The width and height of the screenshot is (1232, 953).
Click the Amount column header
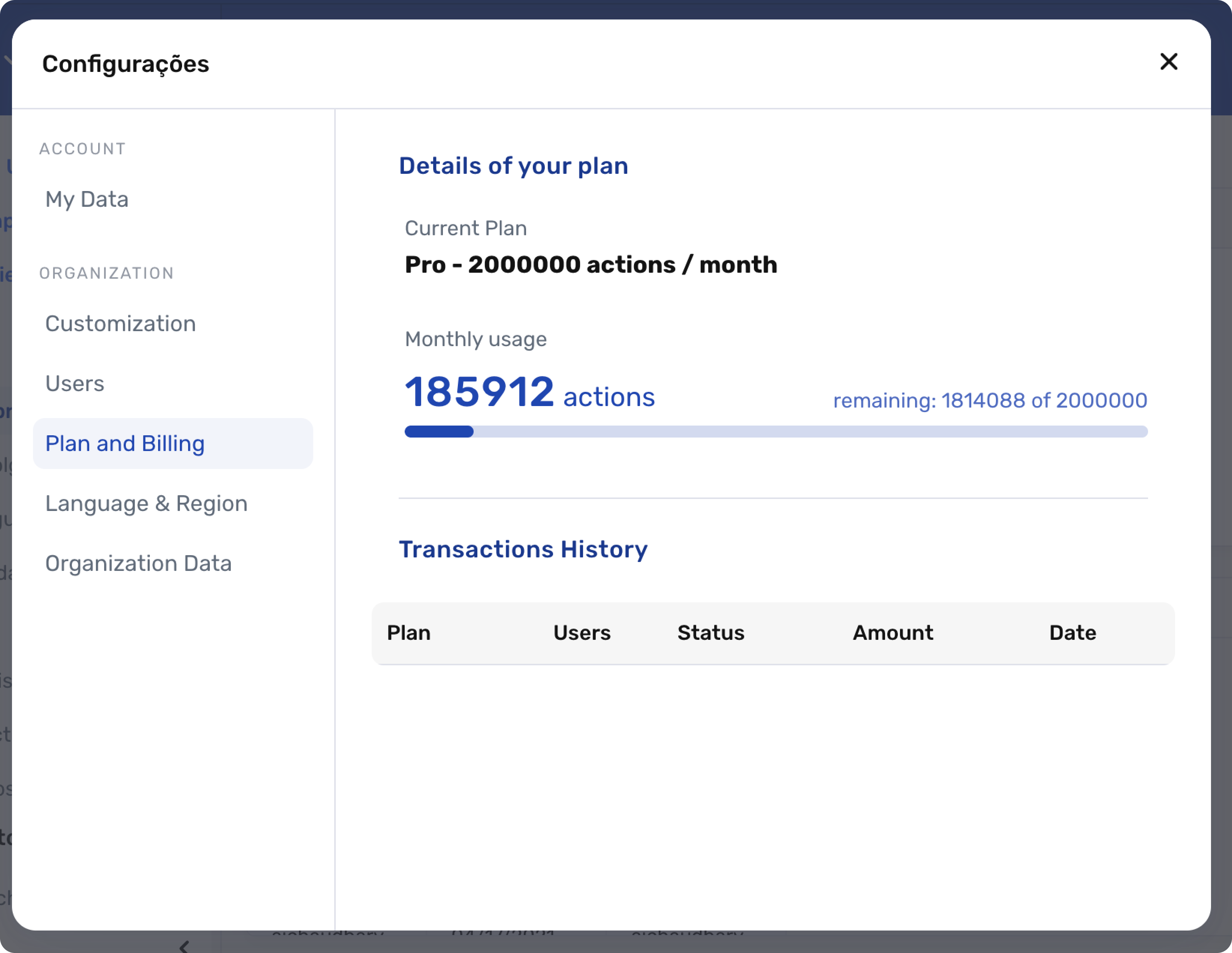(x=893, y=633)
